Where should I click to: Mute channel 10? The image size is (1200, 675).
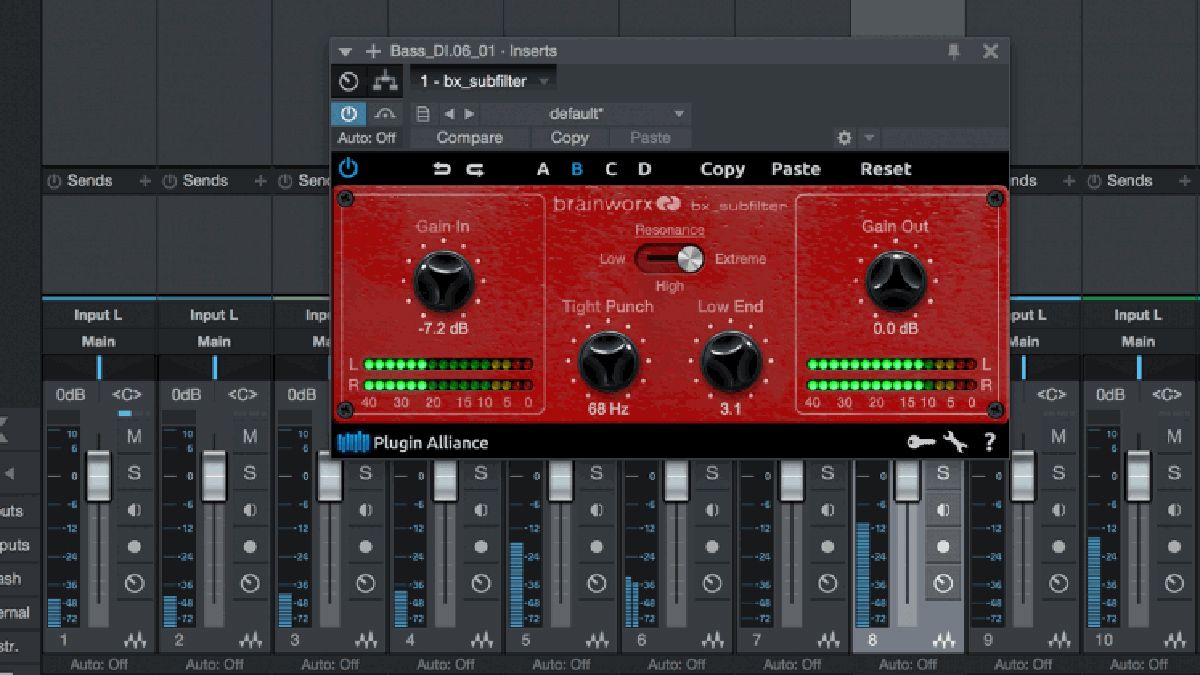[1174, 436]
